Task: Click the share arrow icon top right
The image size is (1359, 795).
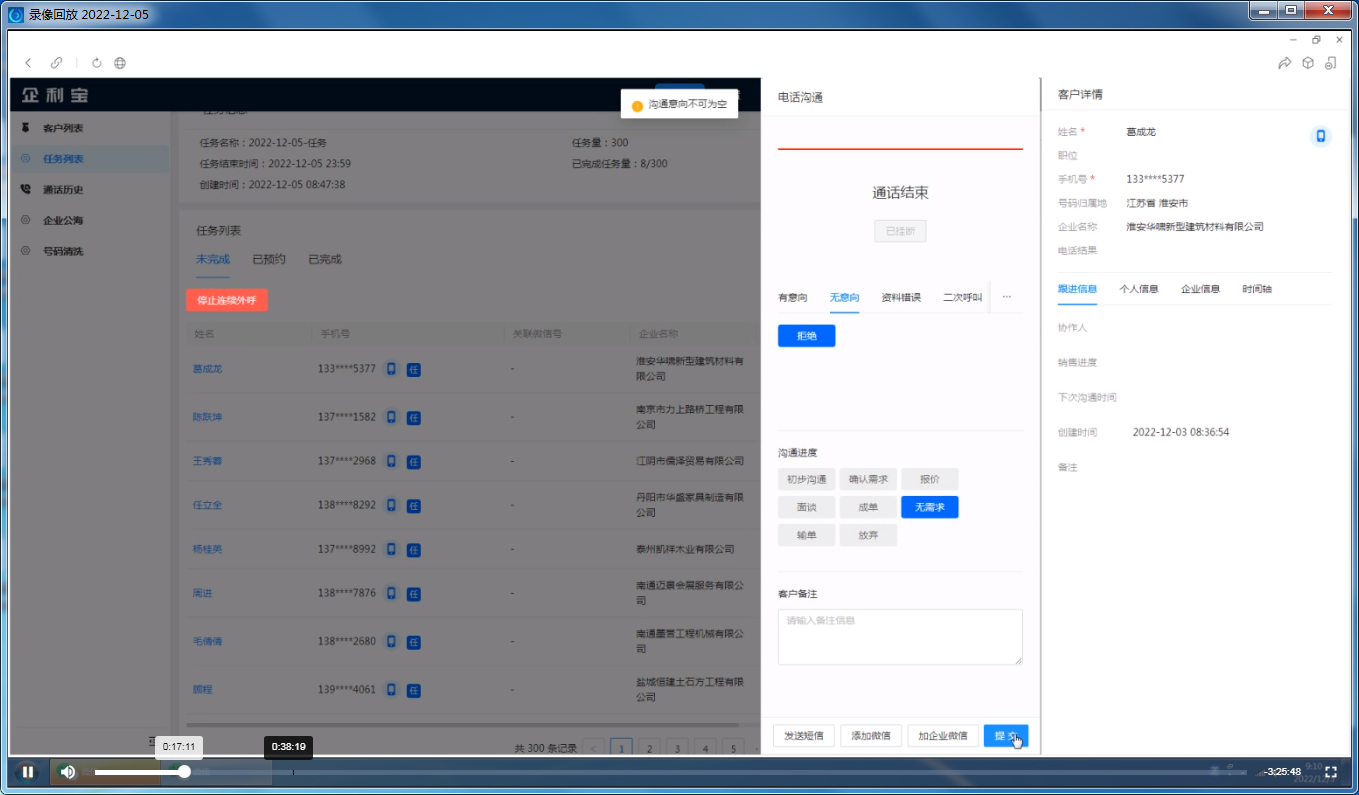Action: [1284, 63]
